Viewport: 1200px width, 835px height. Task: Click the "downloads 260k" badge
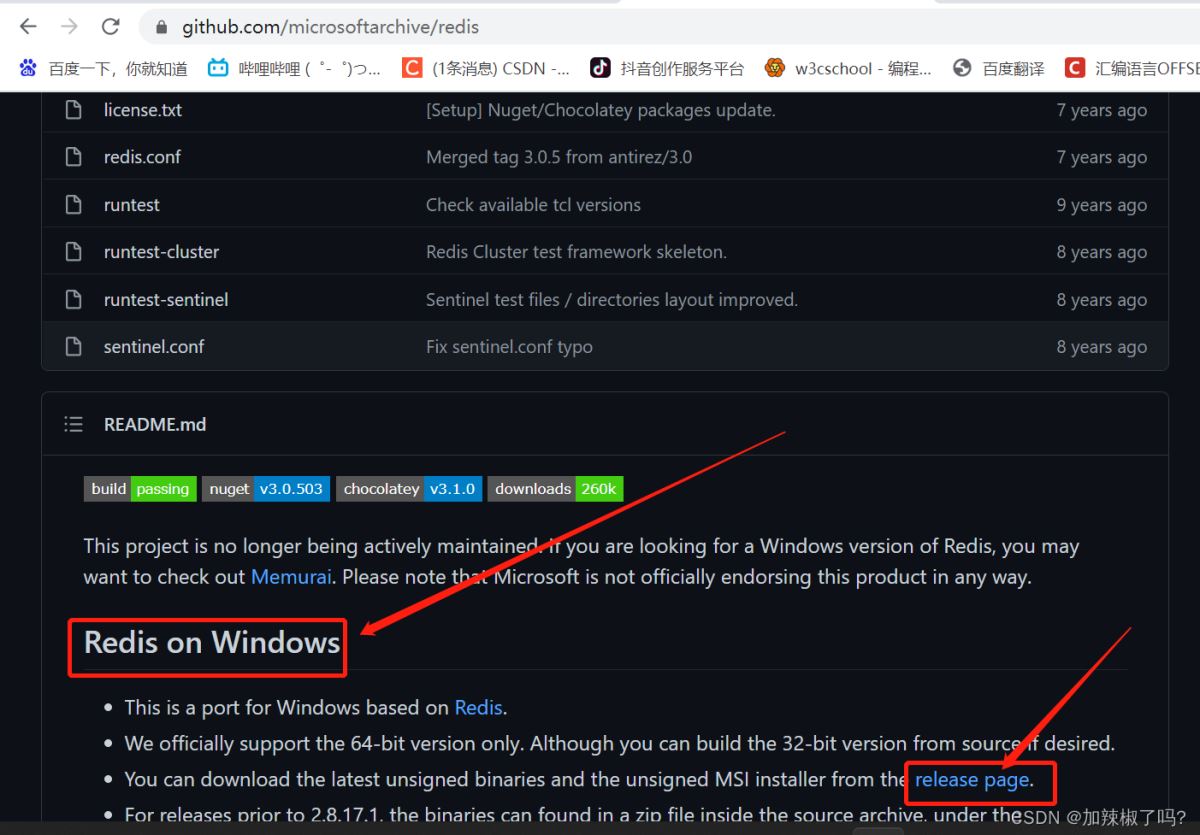coord(555,489)
